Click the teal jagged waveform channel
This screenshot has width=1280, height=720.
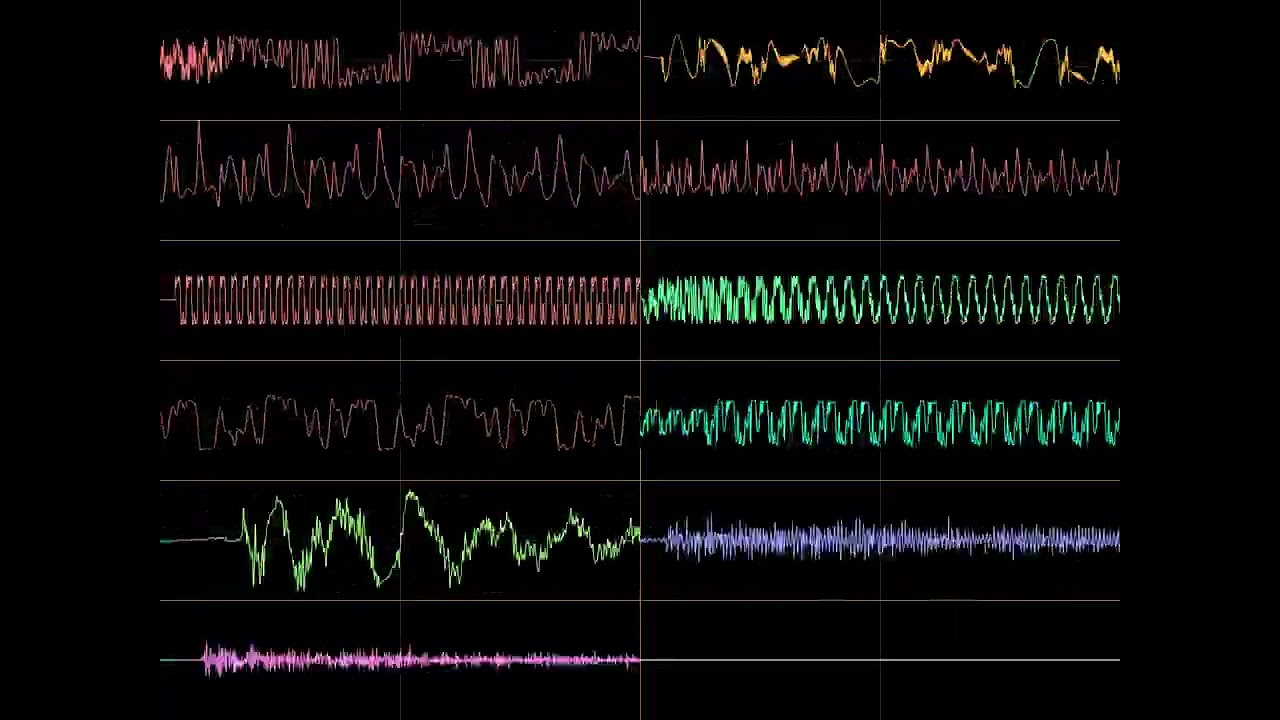tap(880, 421)
